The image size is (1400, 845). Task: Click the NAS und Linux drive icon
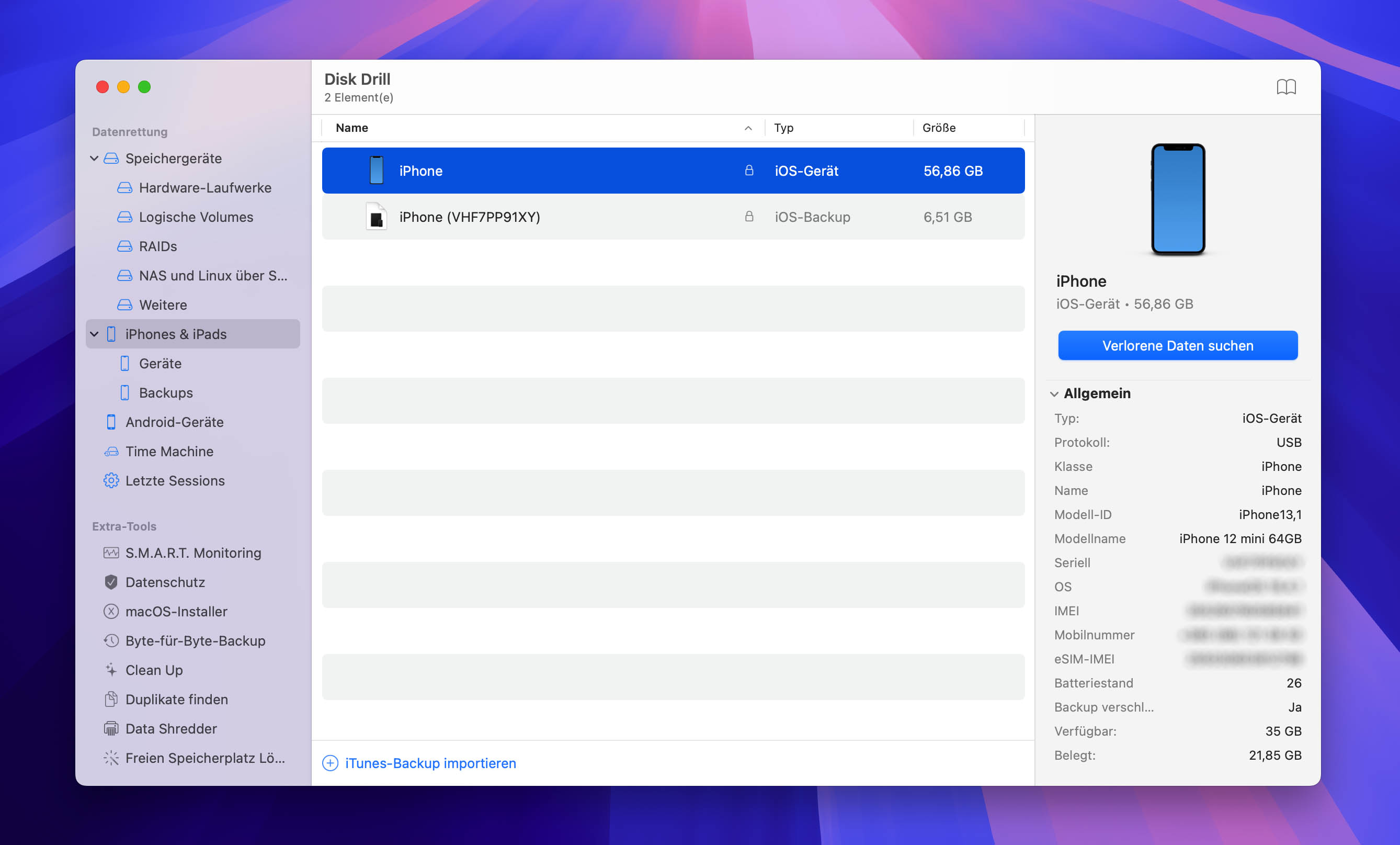(124, 276)
